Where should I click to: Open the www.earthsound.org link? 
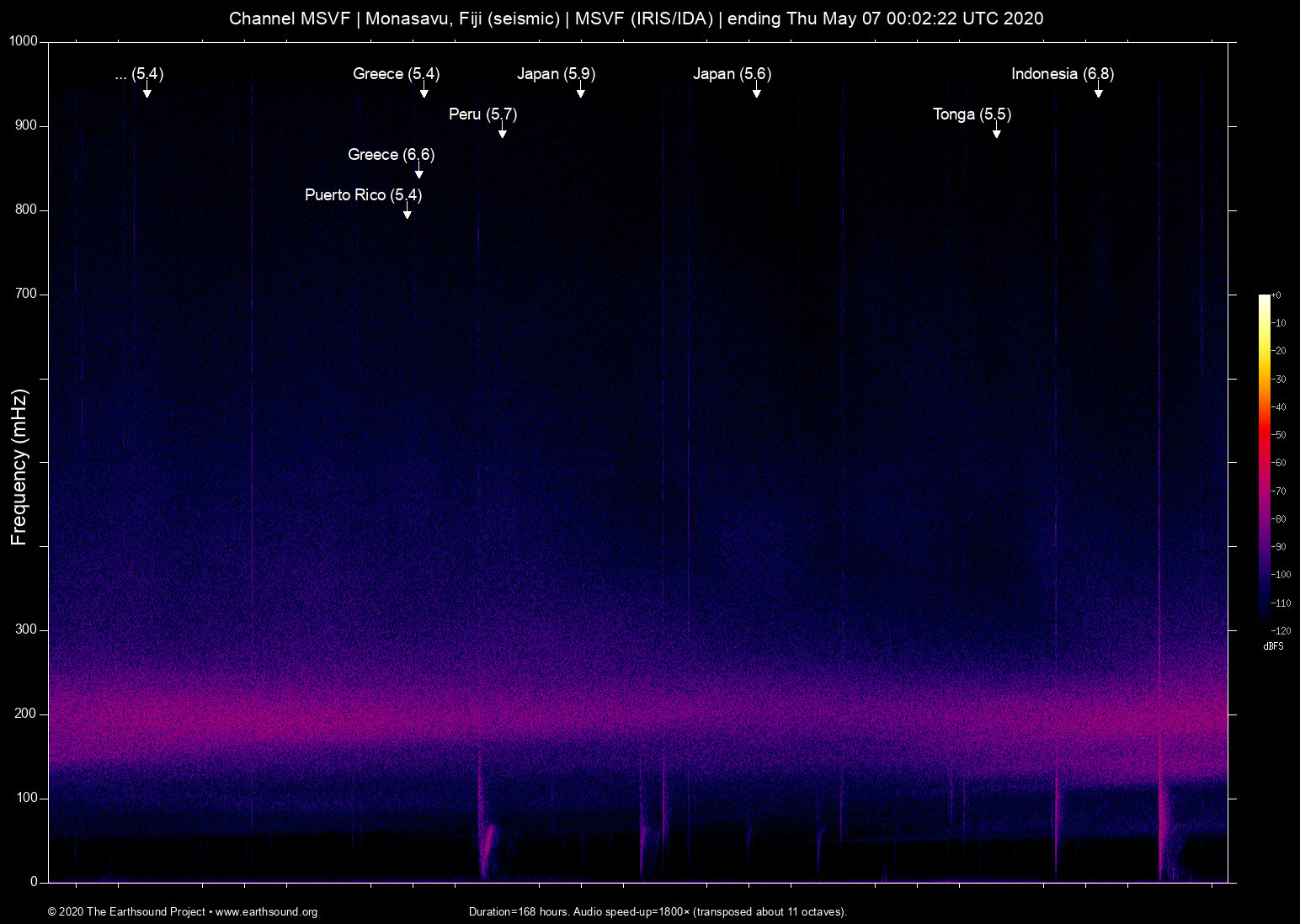click(x=266, y=912)
